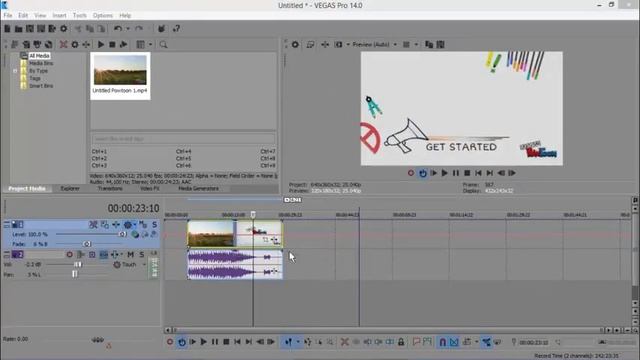
Task: Toggle Lock Envelopes to Events padlock
Action: 401,342
